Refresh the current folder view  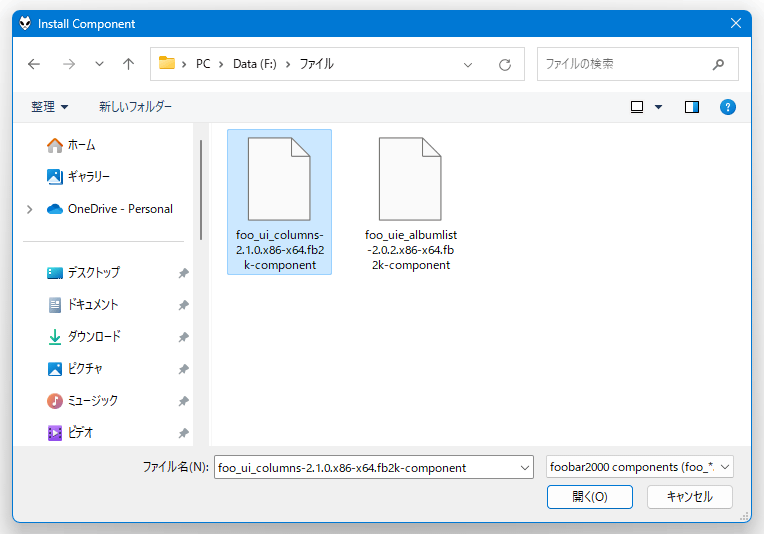[x=505, y=64]
